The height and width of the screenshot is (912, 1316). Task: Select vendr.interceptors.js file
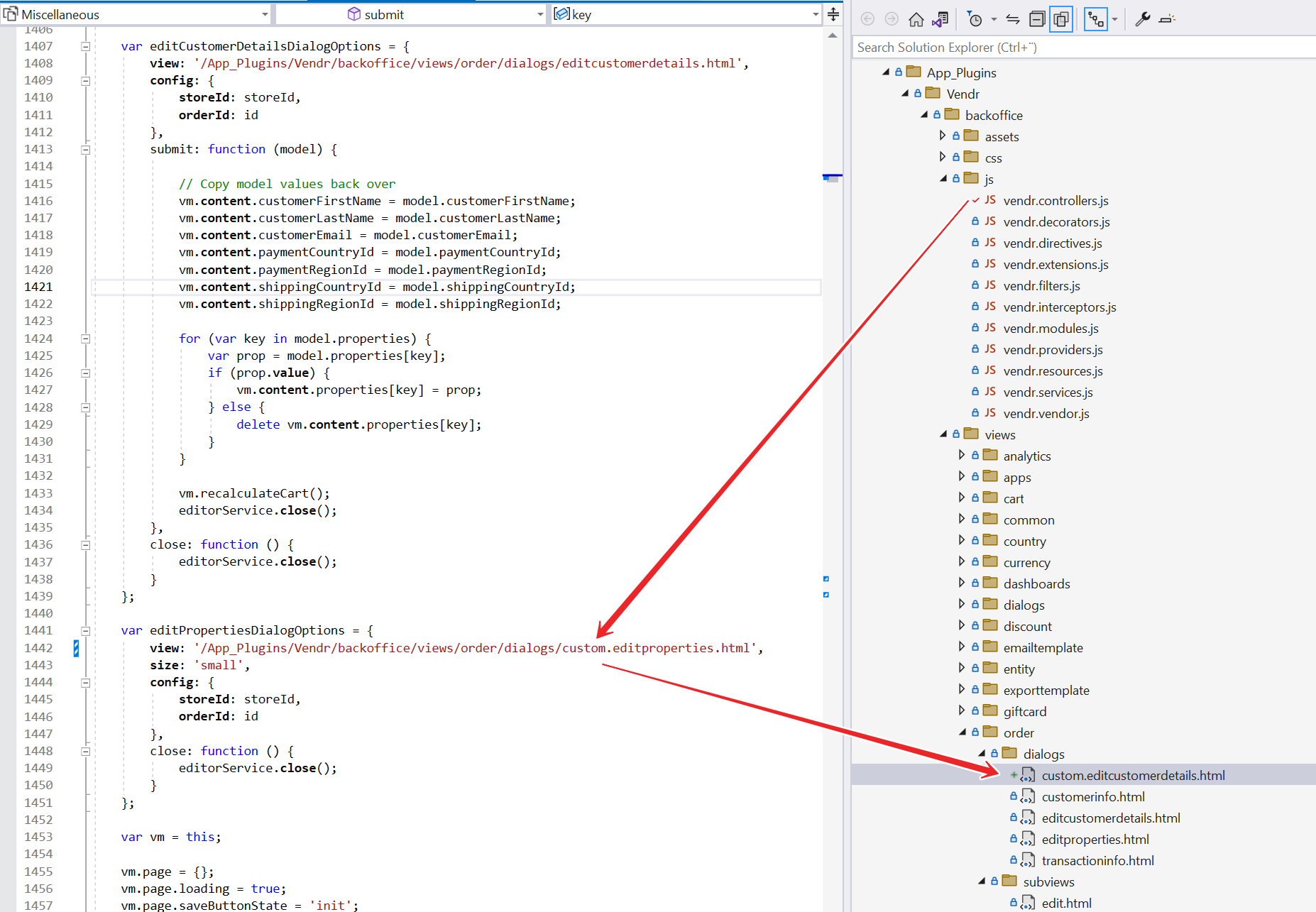click(x=1060, y=307)
